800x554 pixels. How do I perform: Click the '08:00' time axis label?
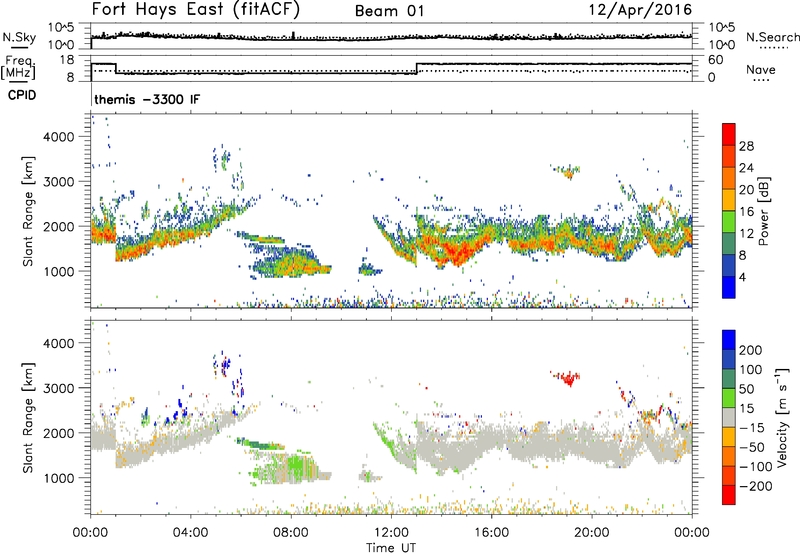click(x=291, y=533)
